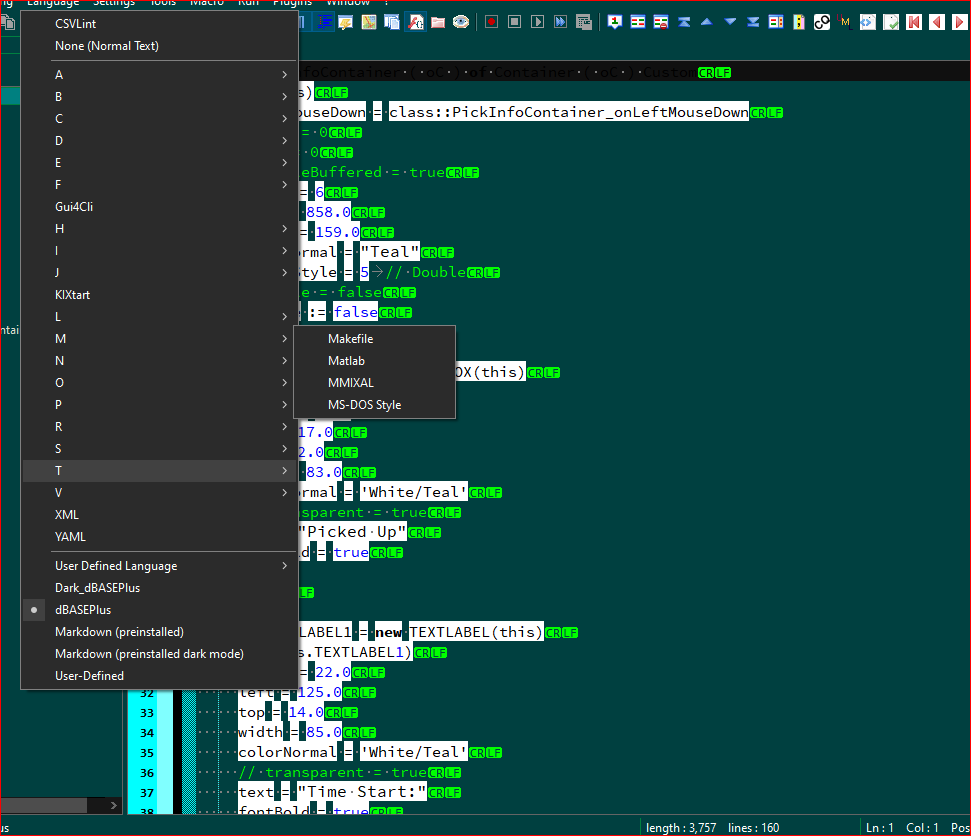Open Folder as Workspace icon

point(438,22)
